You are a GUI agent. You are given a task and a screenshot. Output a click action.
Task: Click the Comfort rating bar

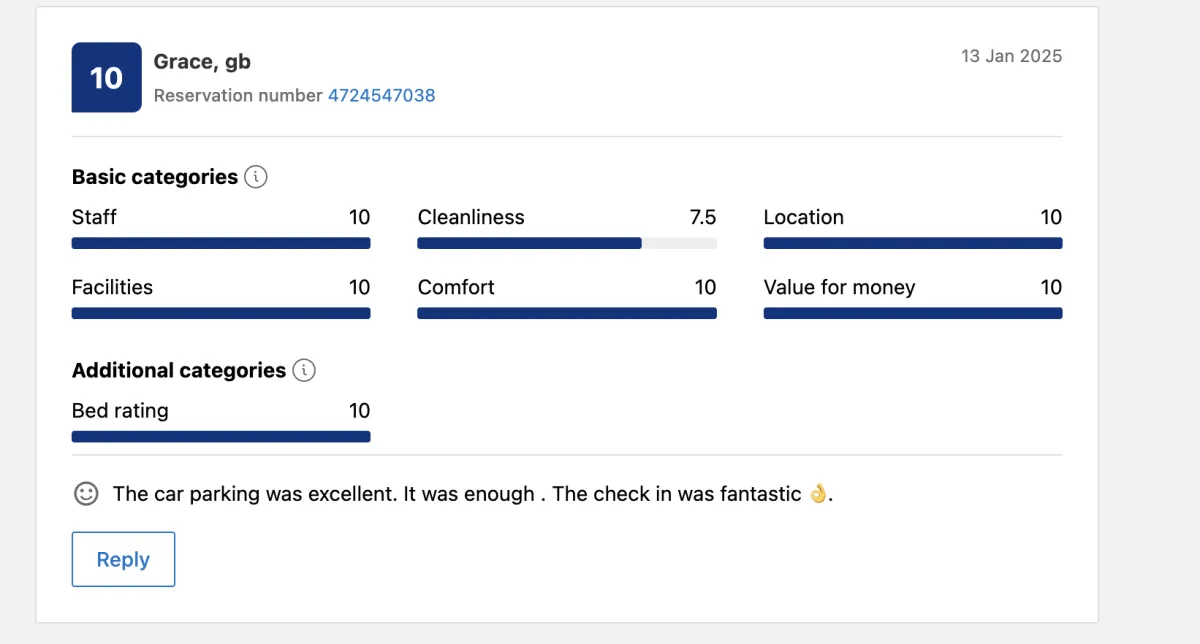[x=566, y=313]
